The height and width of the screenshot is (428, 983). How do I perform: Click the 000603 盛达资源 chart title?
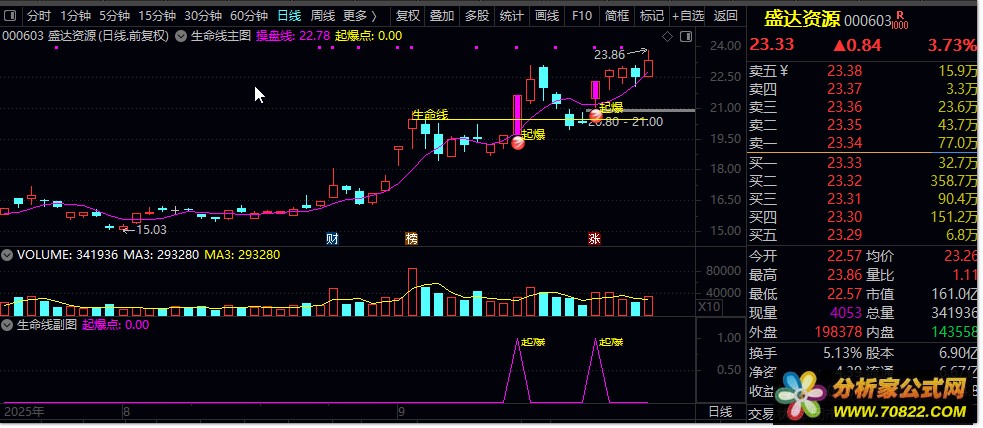tap(86, 36)
